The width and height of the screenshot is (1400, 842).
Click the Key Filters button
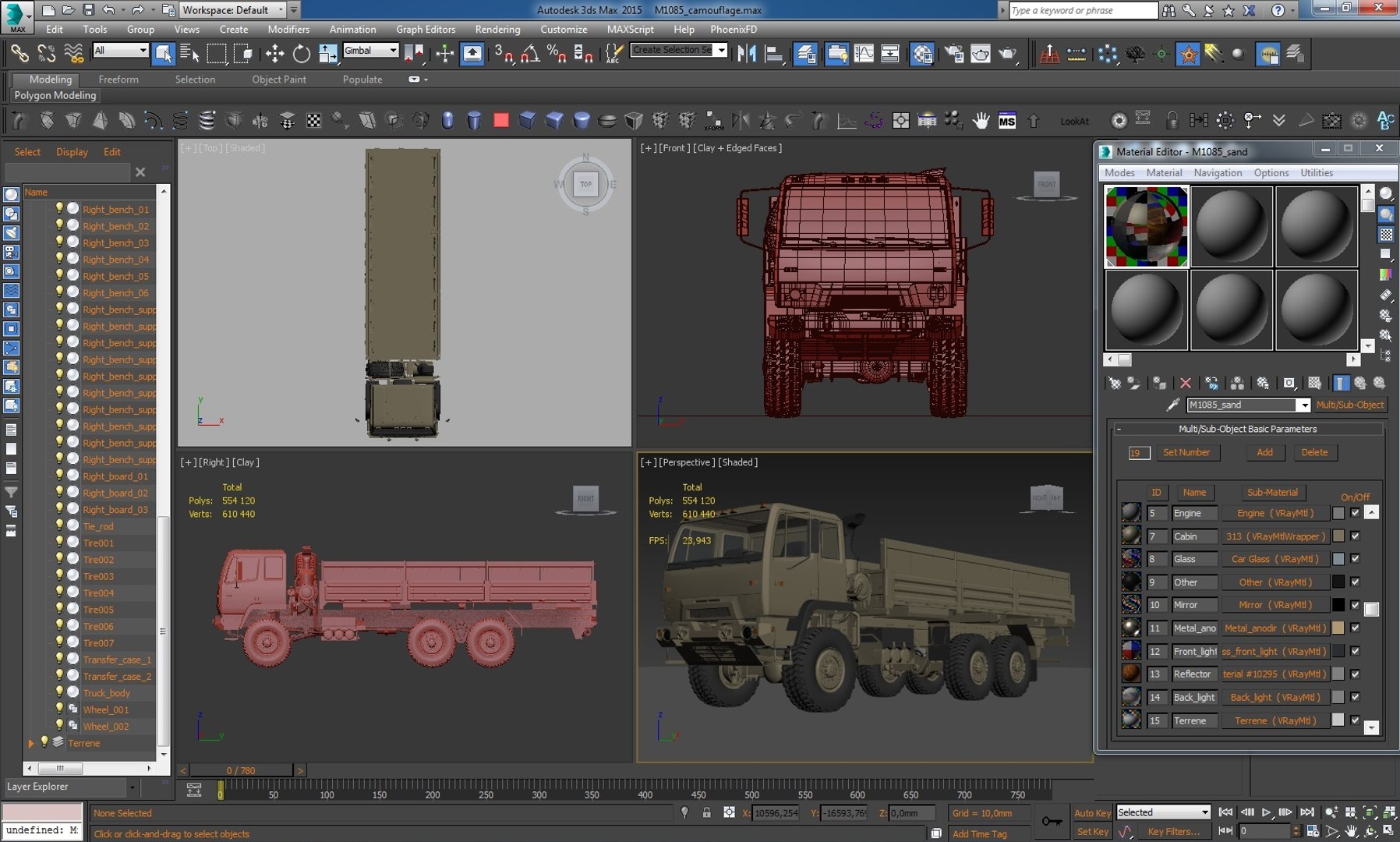click(x=1173, y=831)
